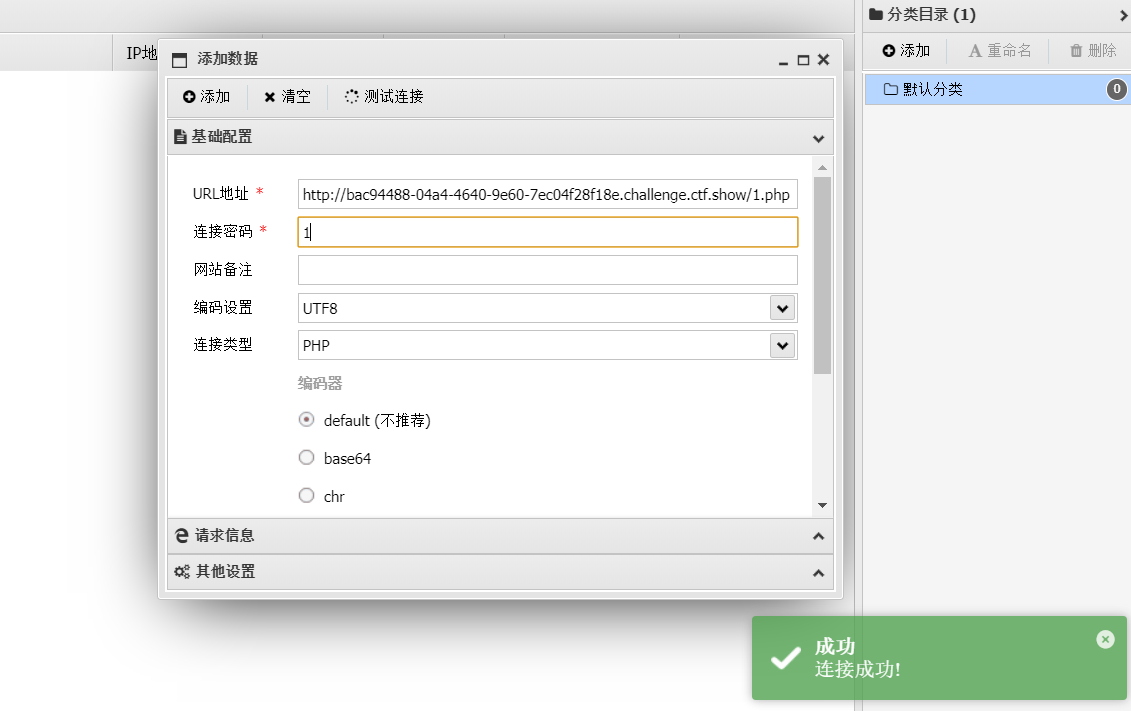This screenshot has width=1131, height=711.
Task: Click 删除 in the category panel
Action: 1093,50
